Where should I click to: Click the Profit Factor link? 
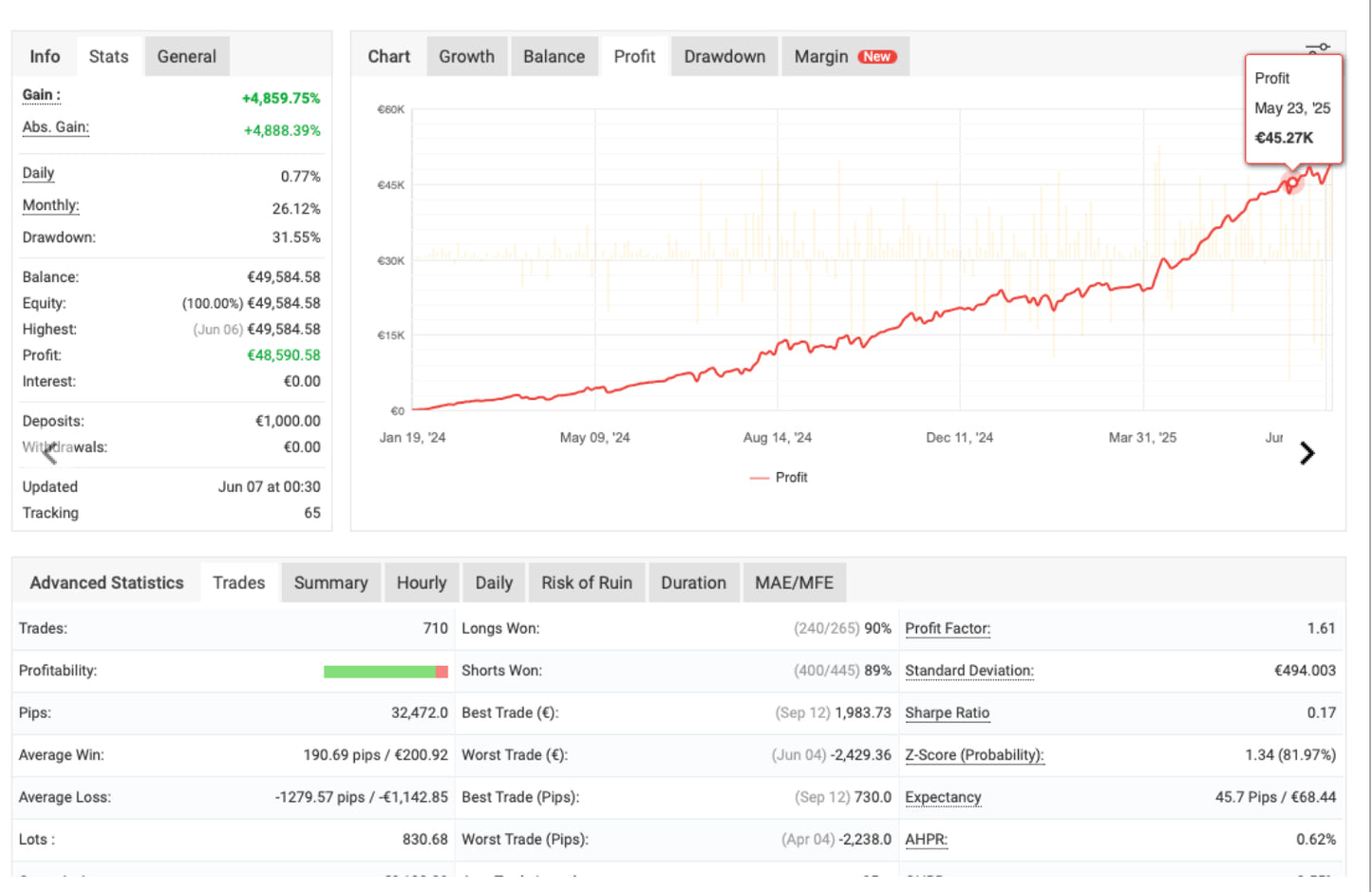(948, 629)
